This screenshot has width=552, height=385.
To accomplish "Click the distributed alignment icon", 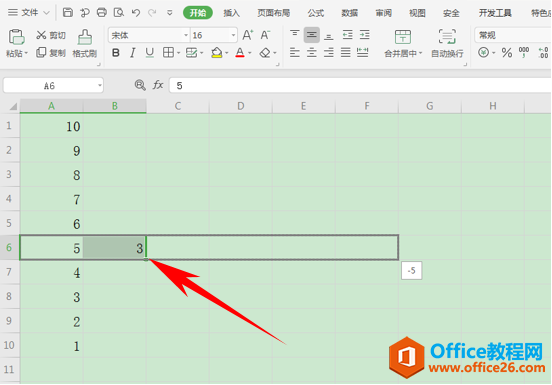I will coord(363,53).
